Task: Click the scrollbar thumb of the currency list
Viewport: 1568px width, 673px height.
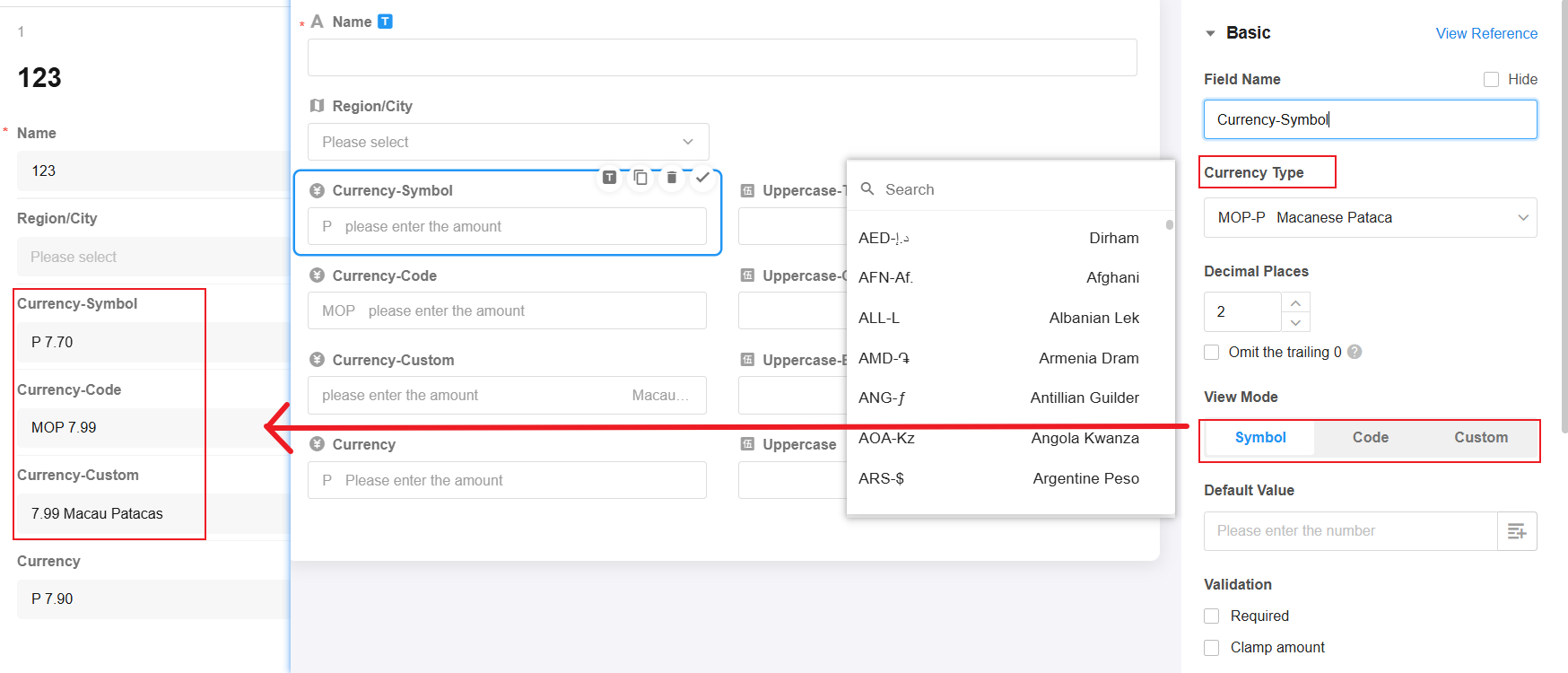Action: [x=1169, y=225]
